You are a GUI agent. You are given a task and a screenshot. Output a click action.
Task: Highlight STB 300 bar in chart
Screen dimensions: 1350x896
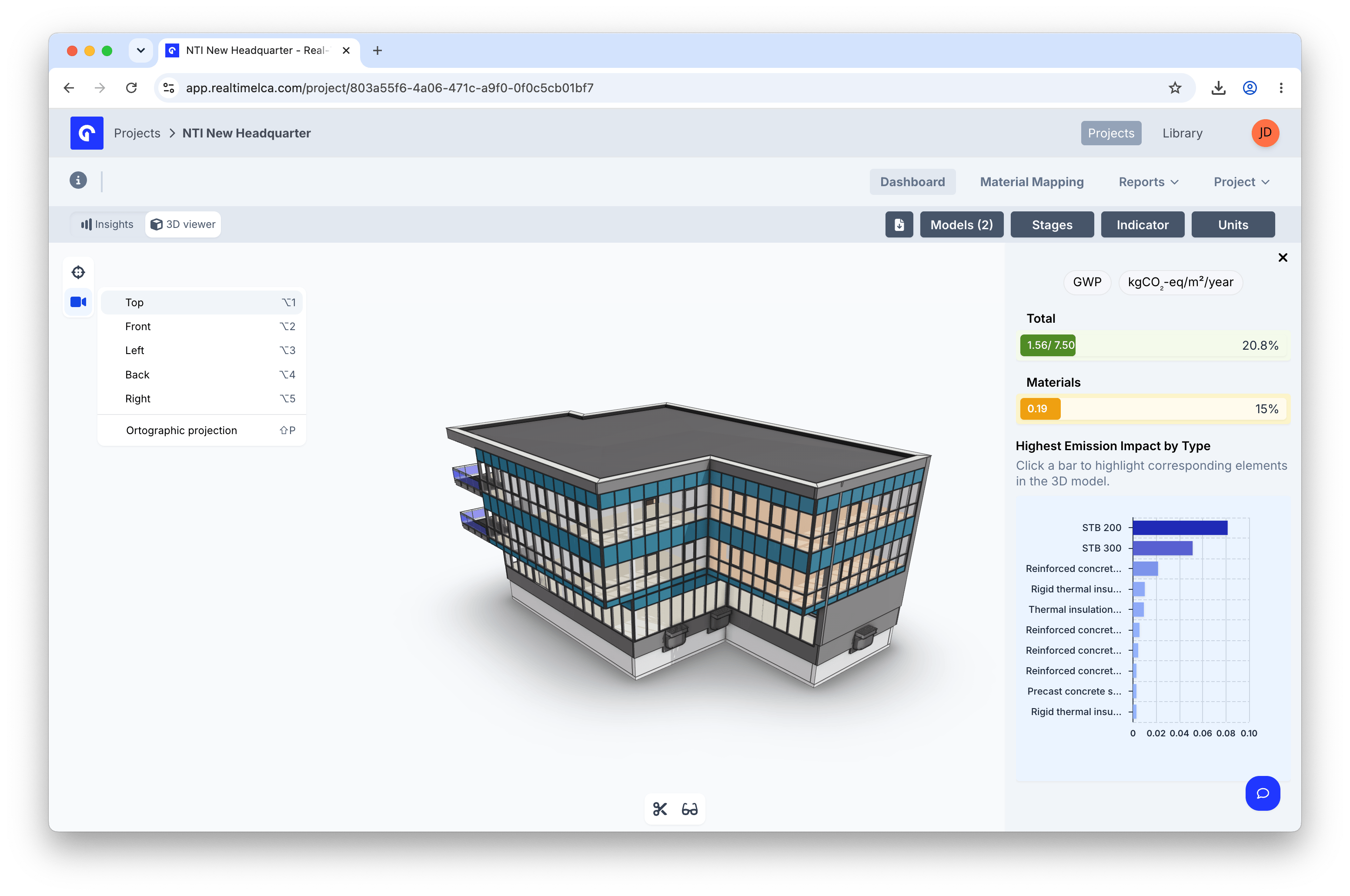coord(1163,548)
